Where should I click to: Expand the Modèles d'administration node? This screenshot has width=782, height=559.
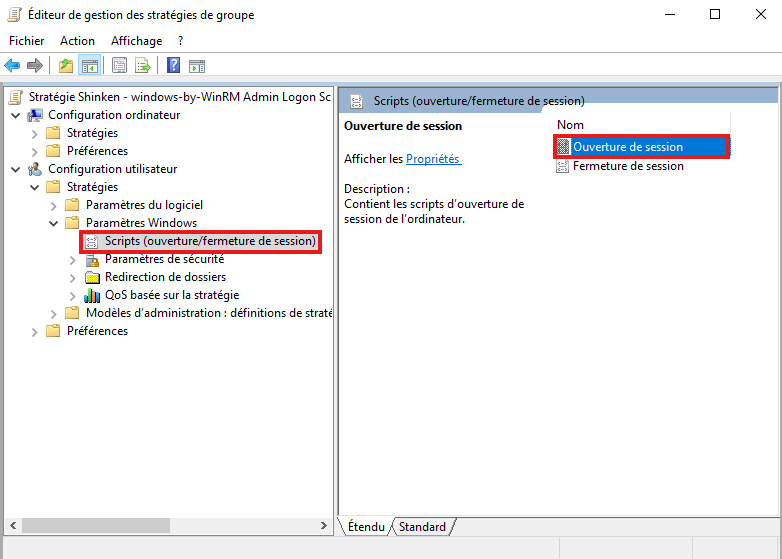coord(53,313)
